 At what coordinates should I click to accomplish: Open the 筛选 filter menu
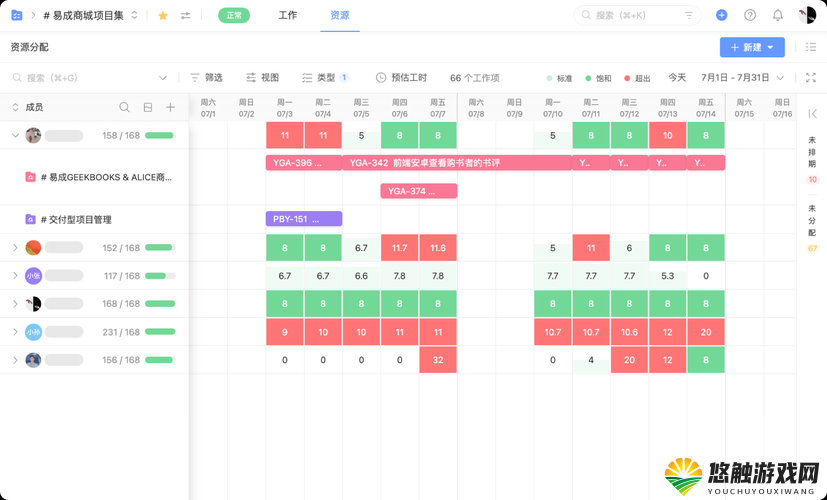click(x=206, y=78)
